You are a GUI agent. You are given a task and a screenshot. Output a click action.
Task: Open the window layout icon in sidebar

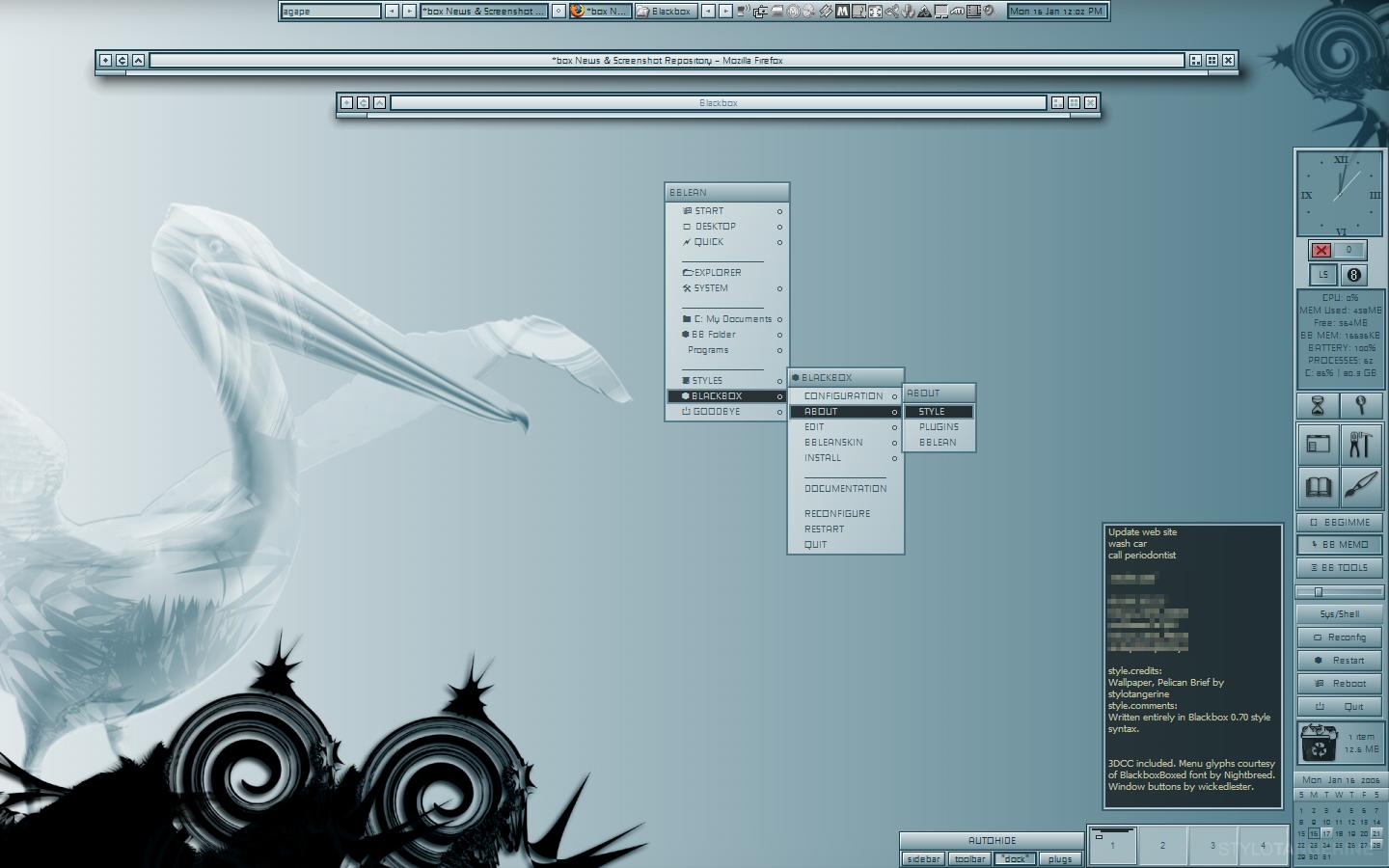click(x=1319, y=445)
